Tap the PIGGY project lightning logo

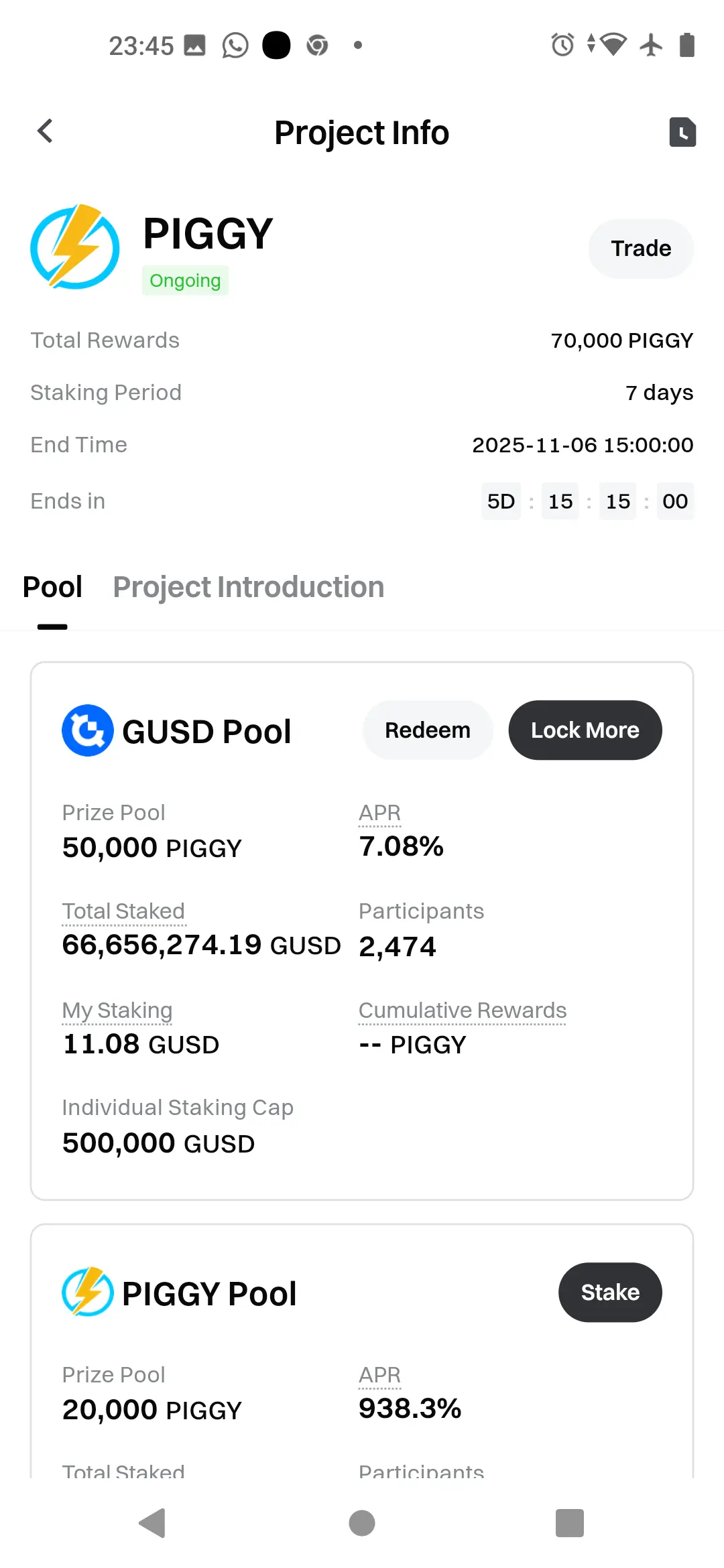75,247
